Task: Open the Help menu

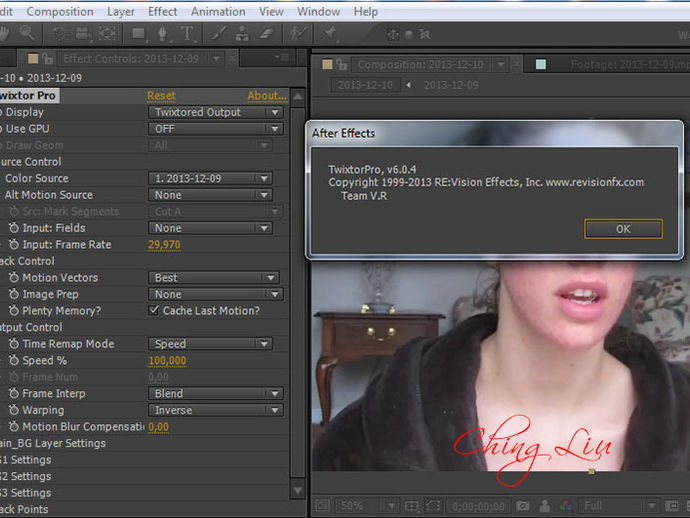Action: pyautogui.click(x=366, y=11)
